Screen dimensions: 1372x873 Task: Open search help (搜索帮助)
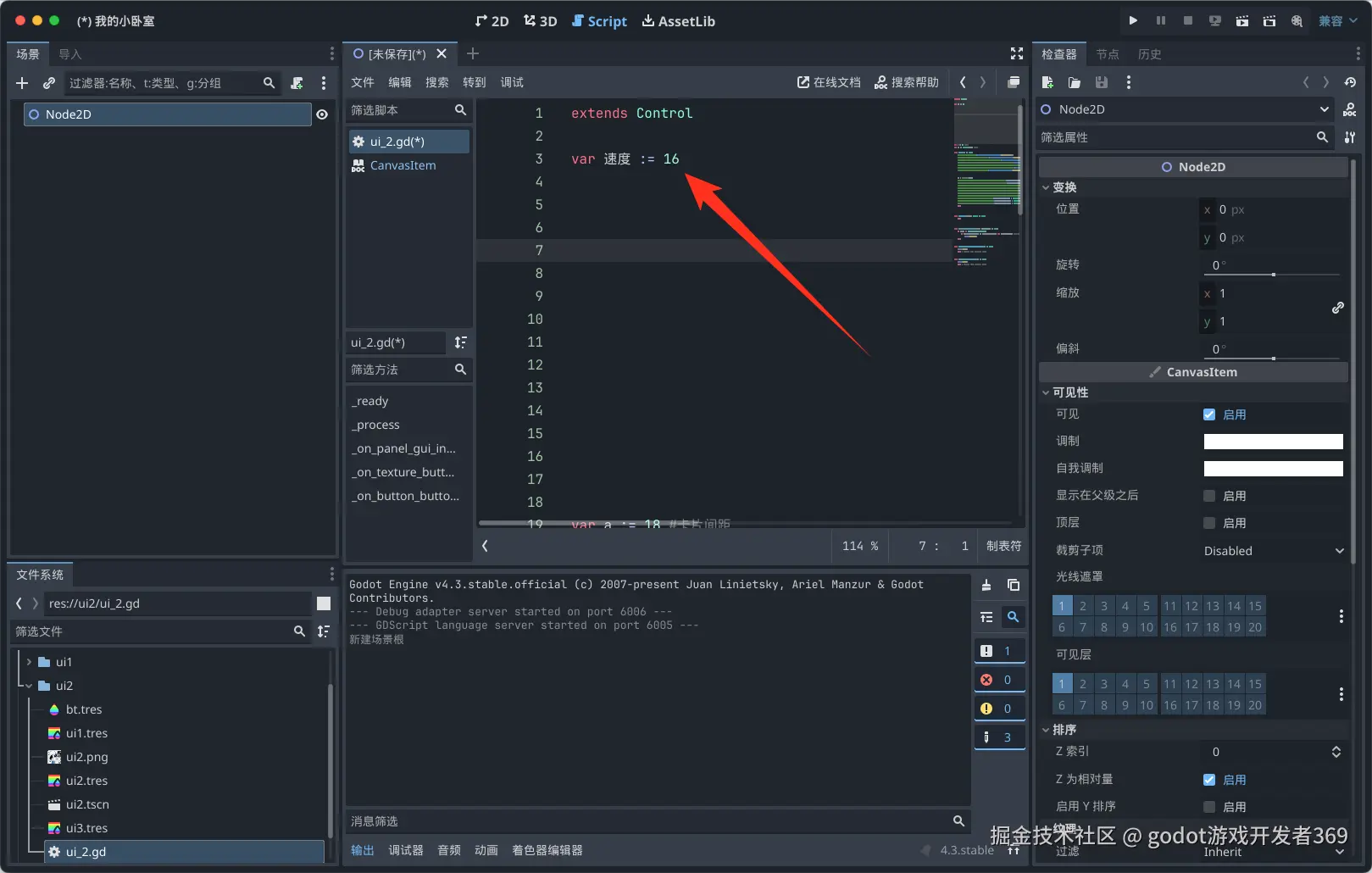click(x=907, y=82)
